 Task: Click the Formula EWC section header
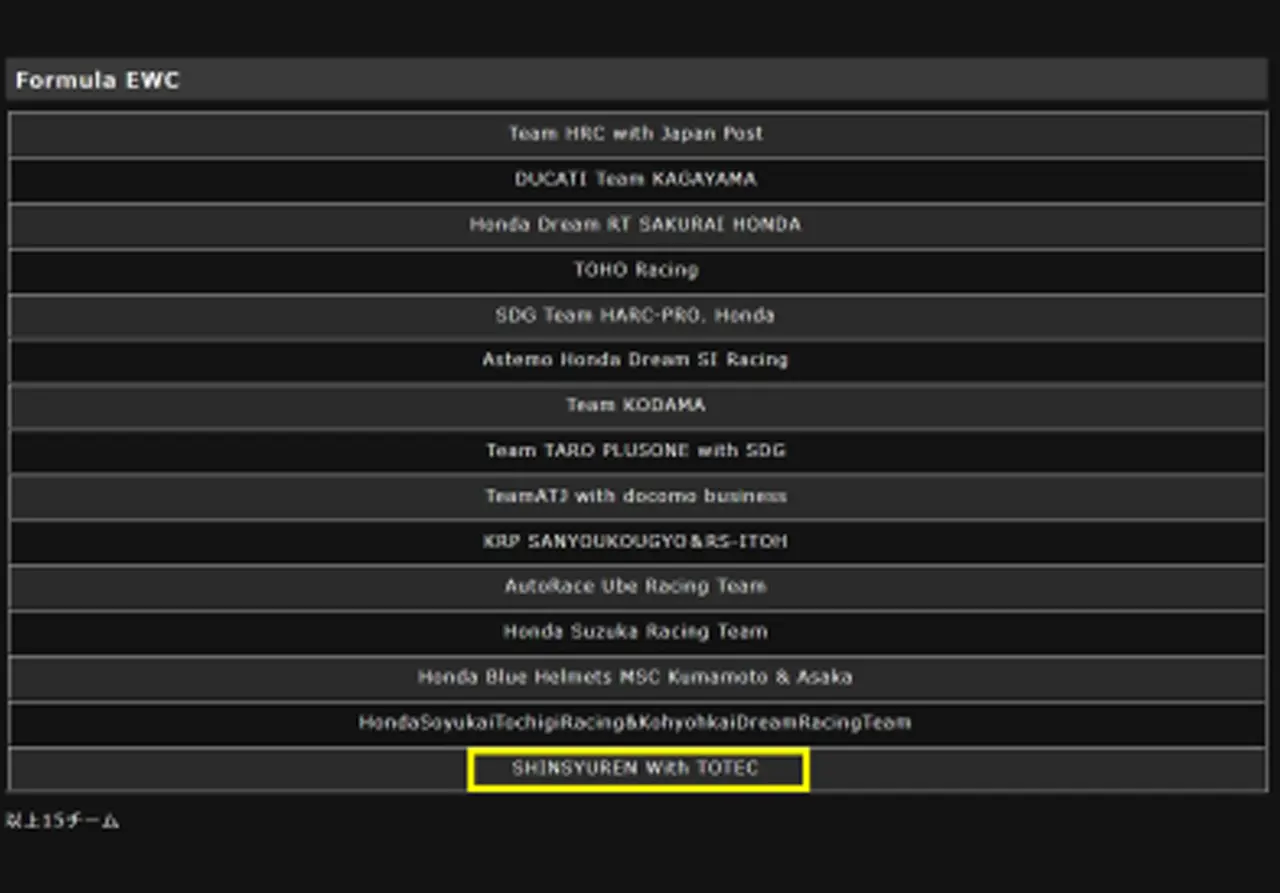pos(637,80)
